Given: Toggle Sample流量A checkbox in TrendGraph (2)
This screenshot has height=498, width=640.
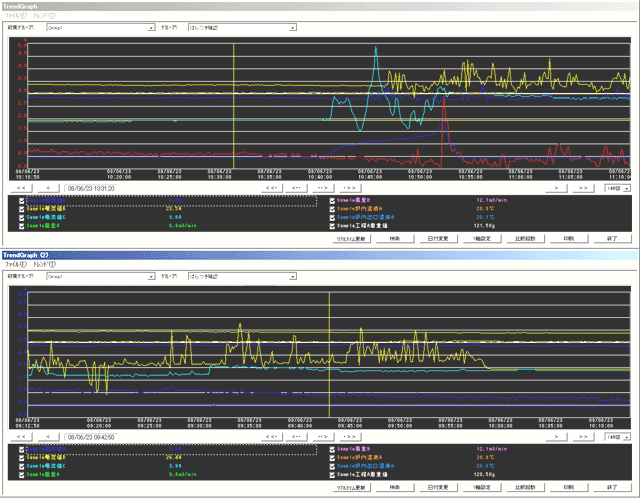Looking at the screenshot, I should coord(22,475).
